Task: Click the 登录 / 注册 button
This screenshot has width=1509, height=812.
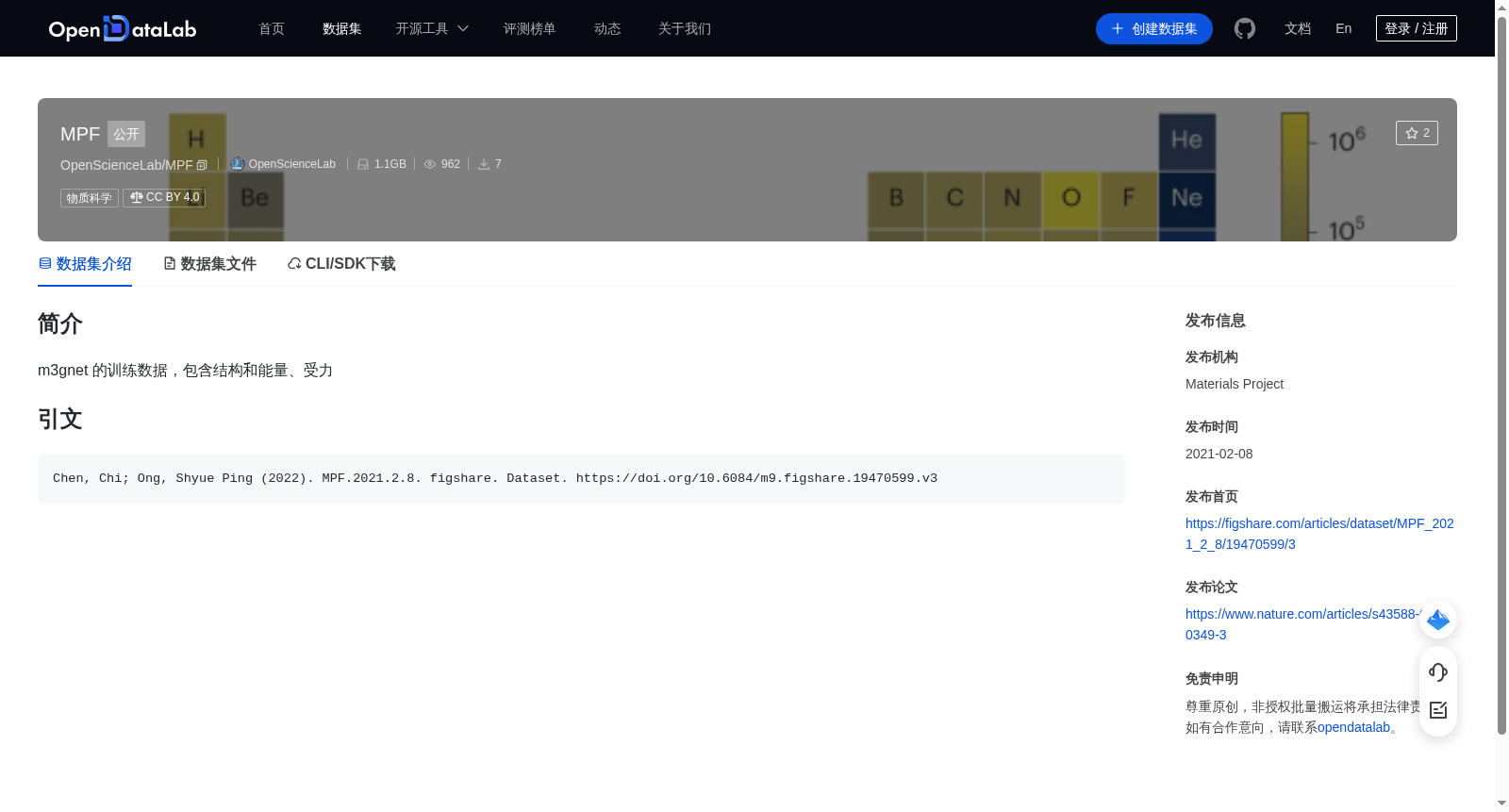Action: click(1417, 29)
